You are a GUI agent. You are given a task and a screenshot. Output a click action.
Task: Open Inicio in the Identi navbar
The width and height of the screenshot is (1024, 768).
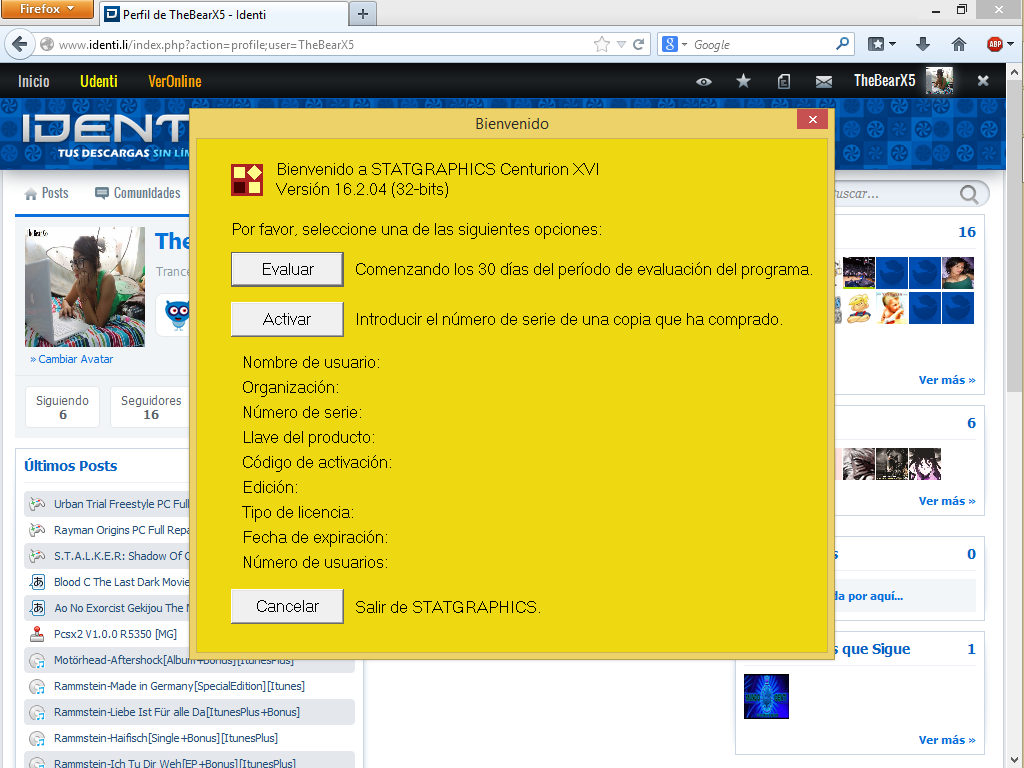coord(34,81)
